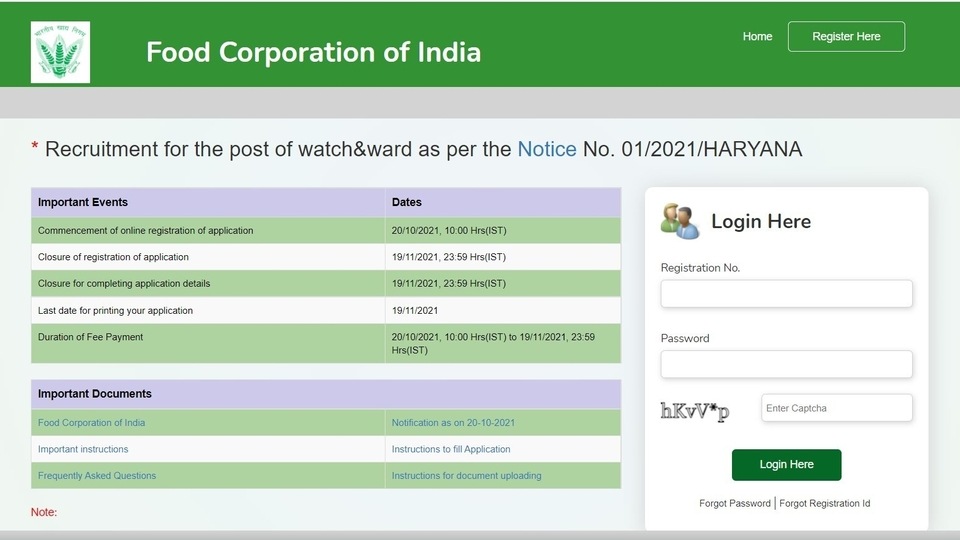
Task: Click the Food Corporation of India banner title
Action: (313, 52)
